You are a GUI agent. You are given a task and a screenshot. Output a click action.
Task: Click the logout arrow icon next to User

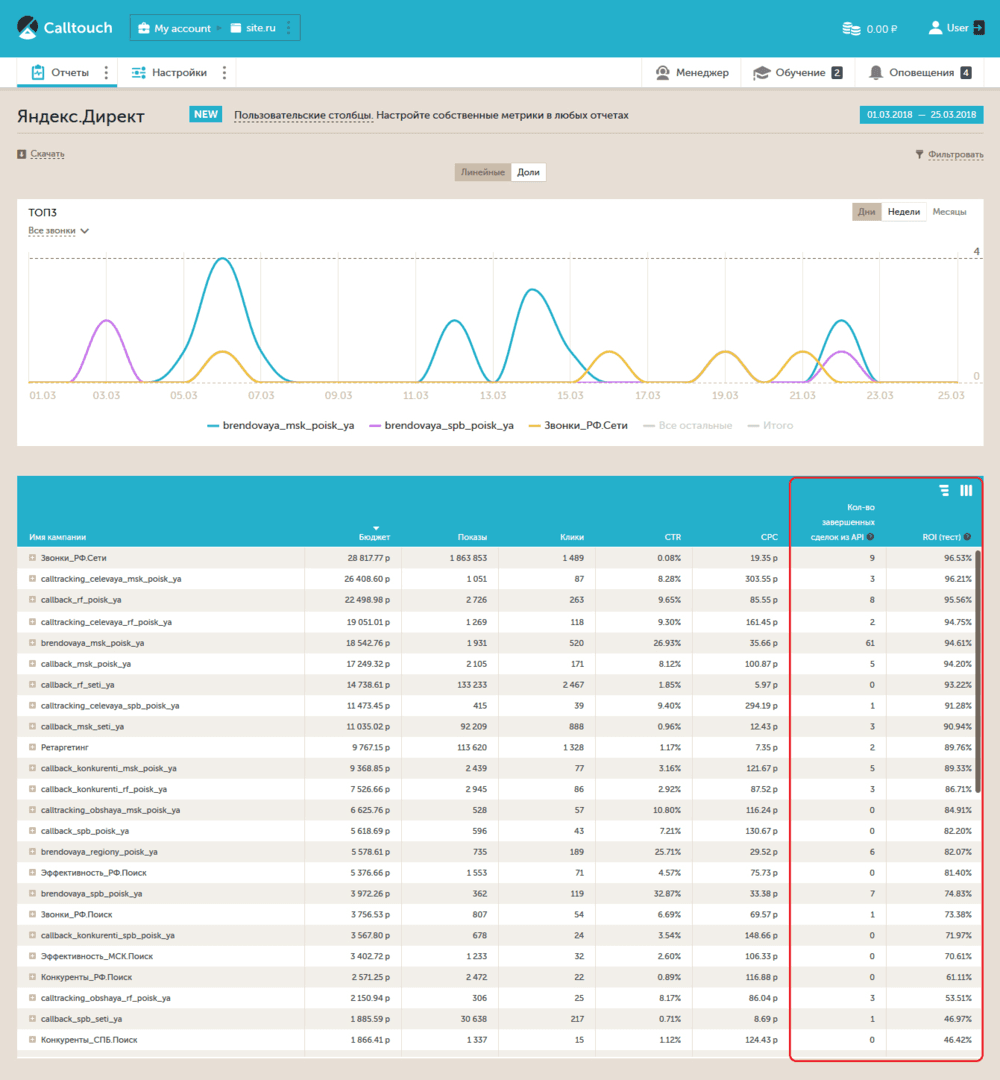pyautogui.click(x=979, y=28)
